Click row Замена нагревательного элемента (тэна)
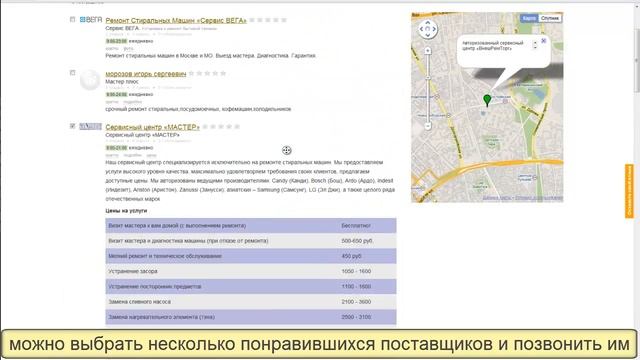This screenshot has height=360, width=640. pyautogui.click(x=251, y=317)
